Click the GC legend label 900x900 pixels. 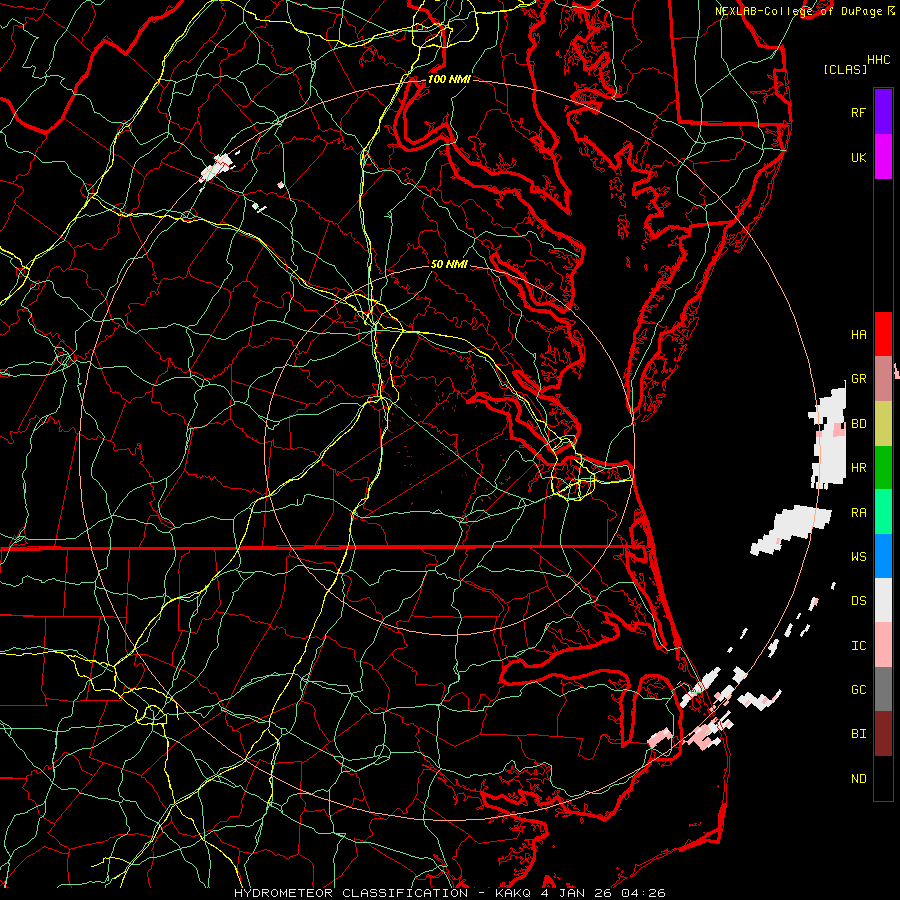[x=858, y=690]
